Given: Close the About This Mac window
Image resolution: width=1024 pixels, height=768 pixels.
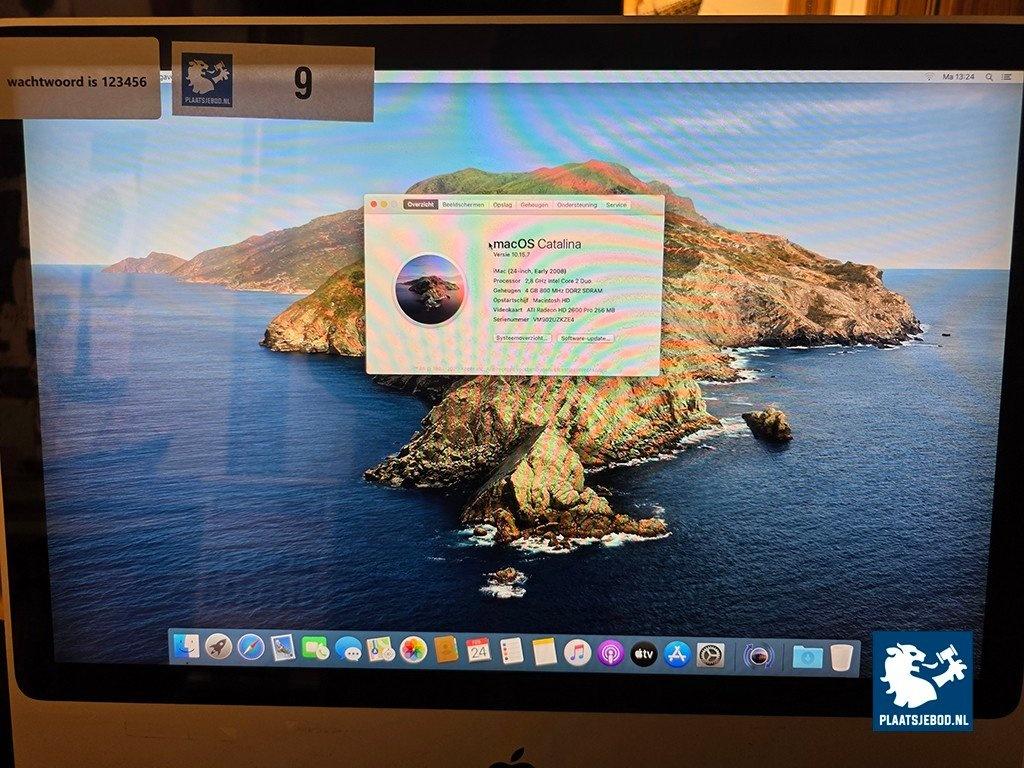Looking at the screenshot, I should (x=374, y=204).
